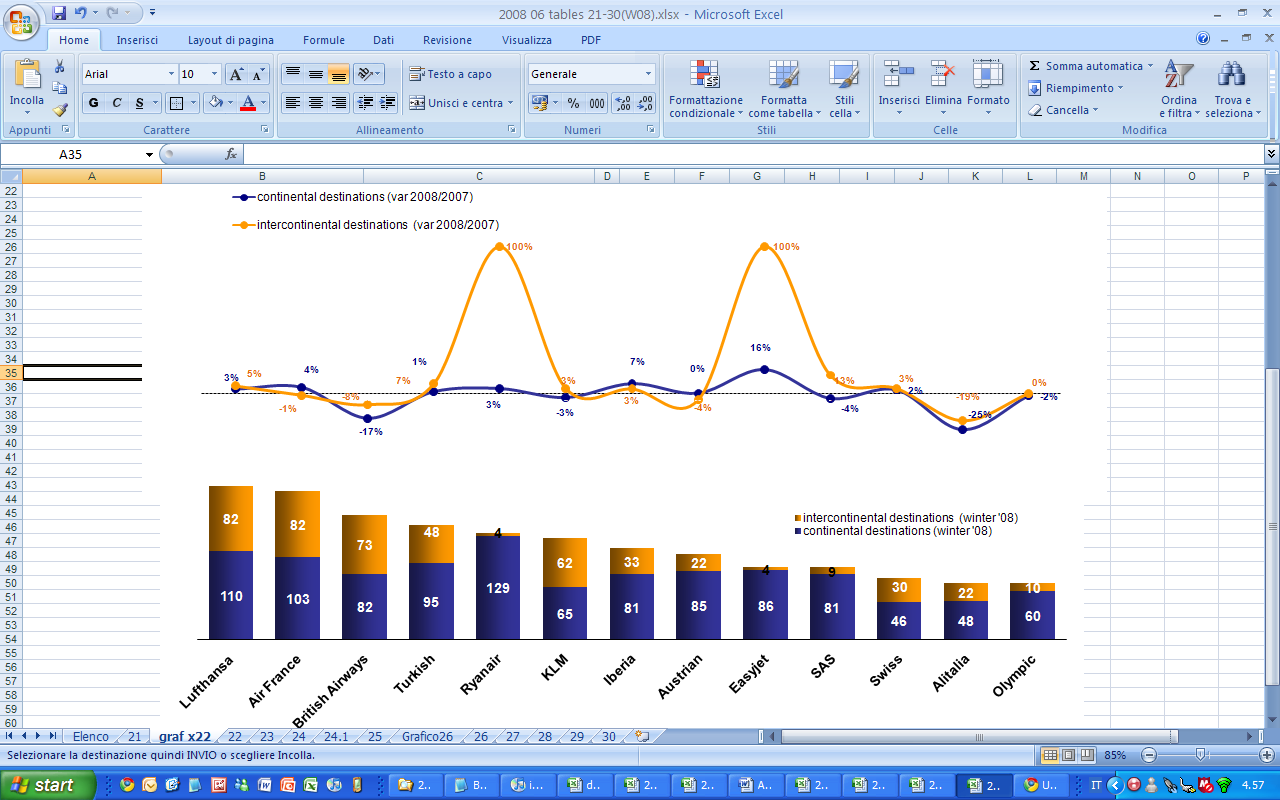Undo the last action
1280x800 pixels.
tap(81, 13)
